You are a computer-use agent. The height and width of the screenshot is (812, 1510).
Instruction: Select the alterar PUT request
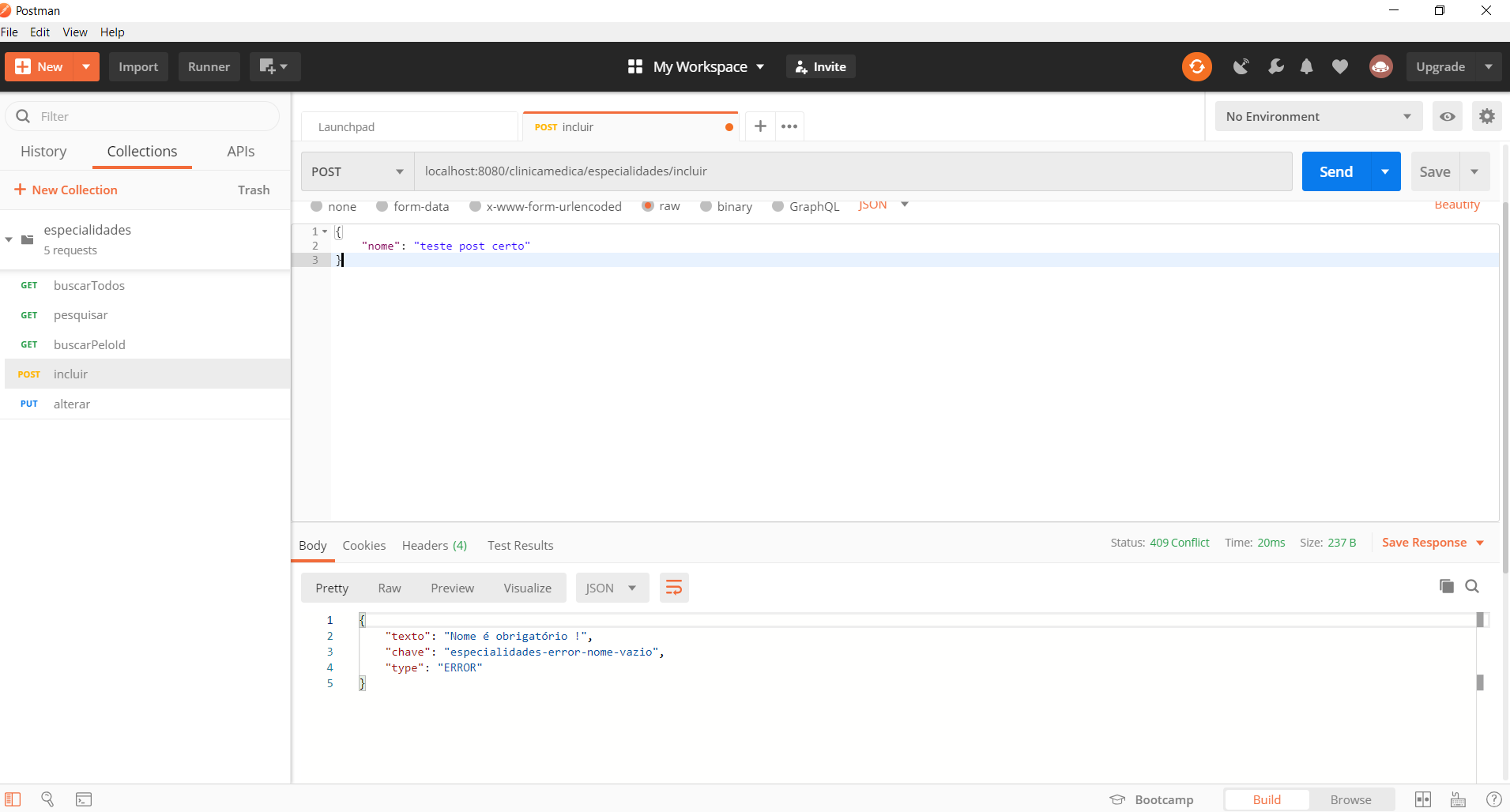147,404
